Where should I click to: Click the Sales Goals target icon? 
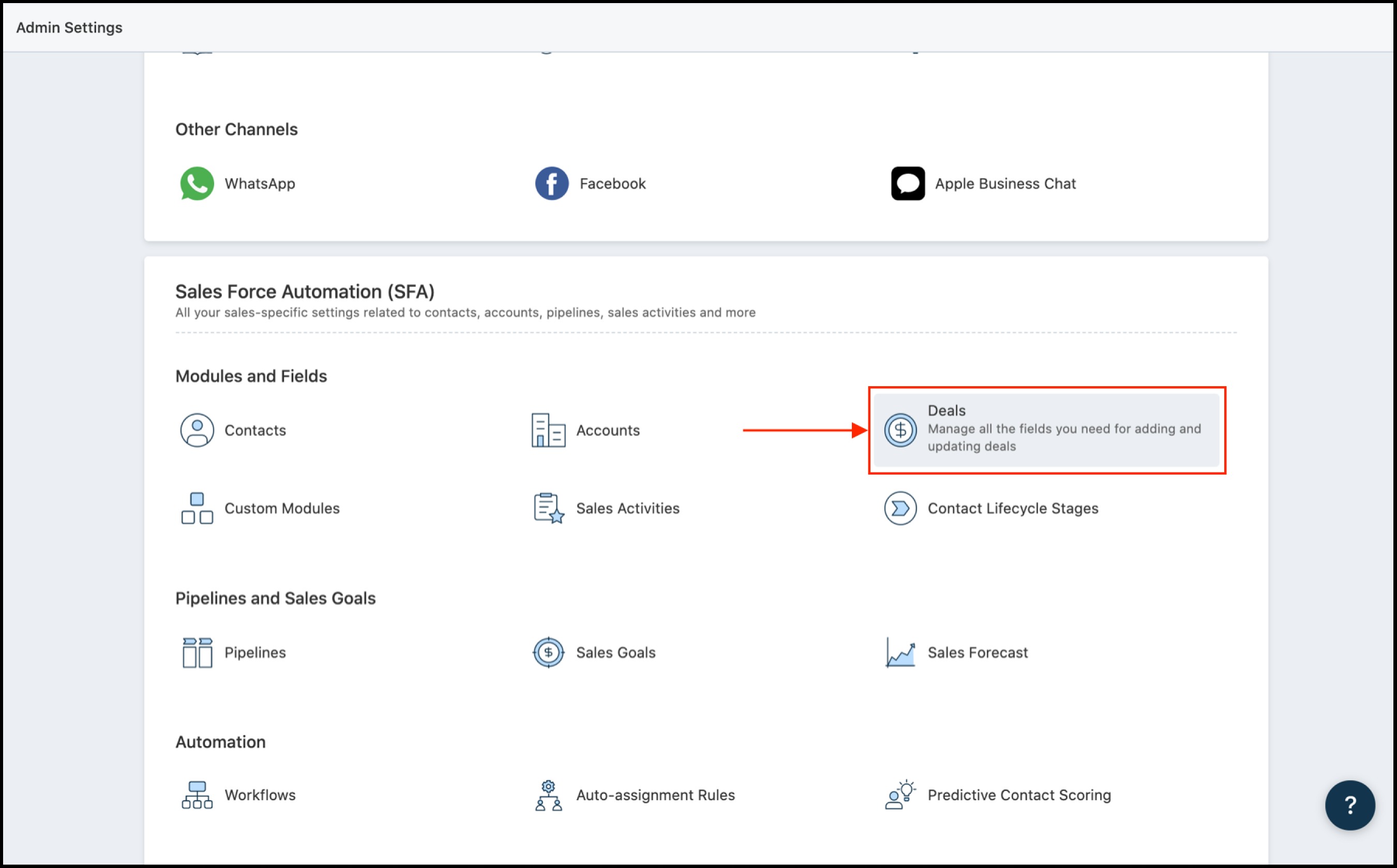(x=548, y=653)
